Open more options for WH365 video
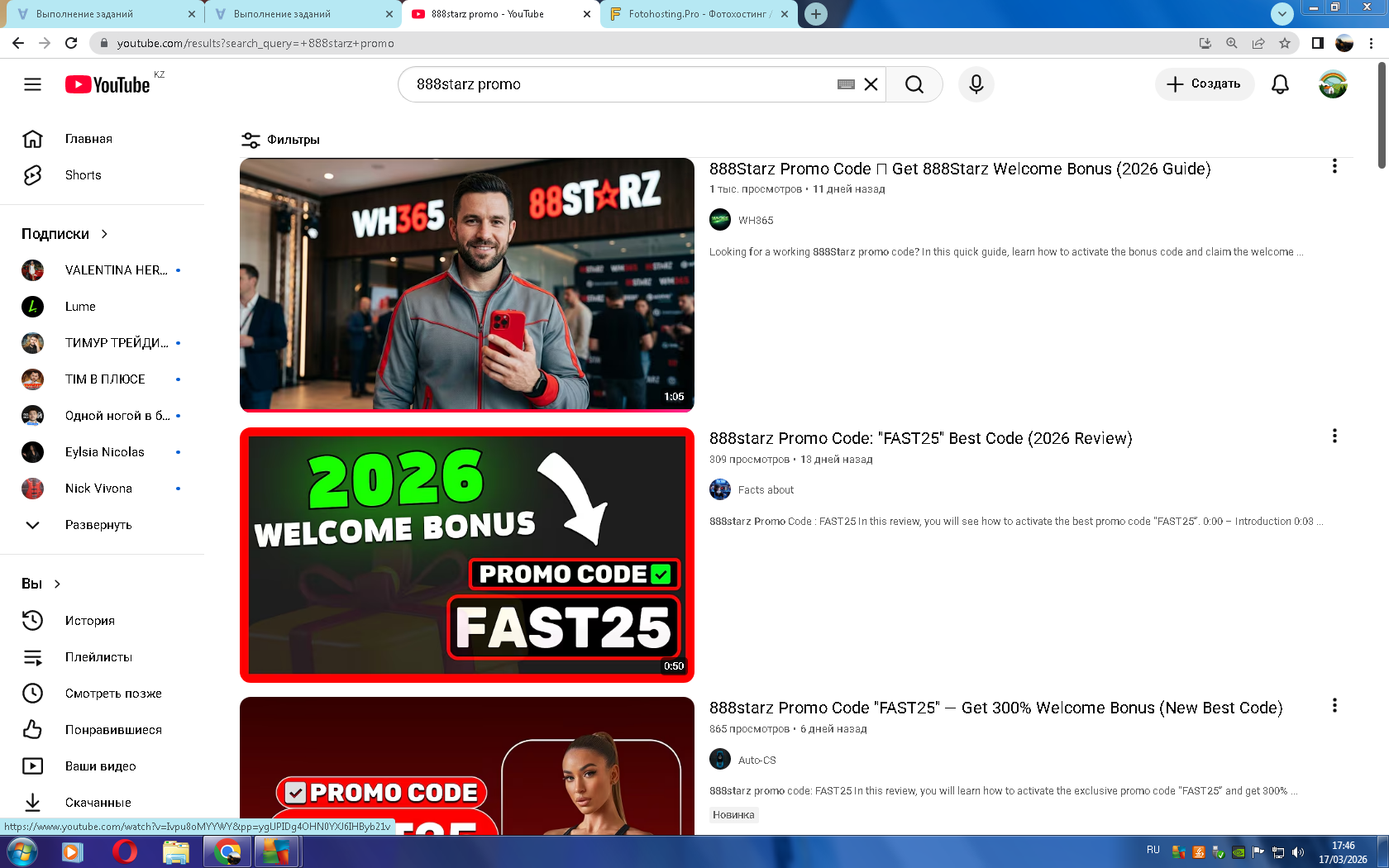Screen dimensions: 1389x868 point(1334,166)
